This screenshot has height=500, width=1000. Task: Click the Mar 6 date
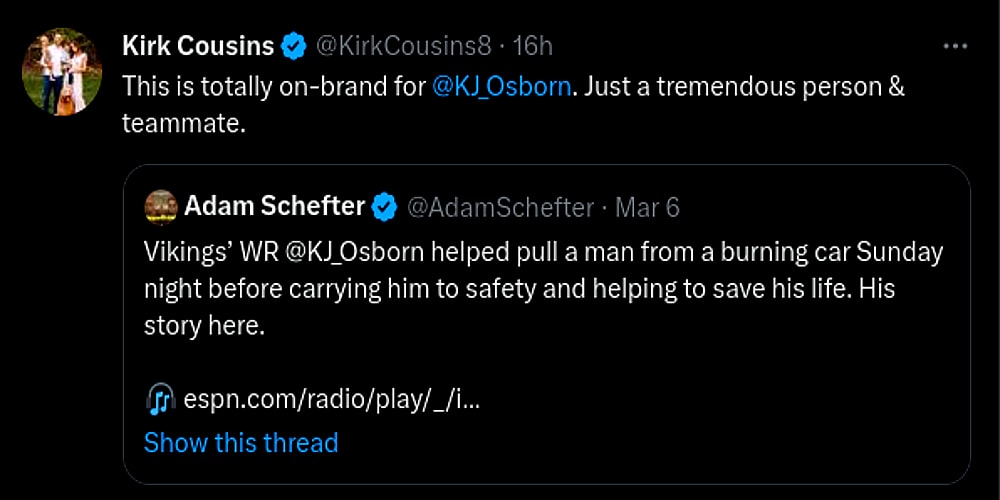647,207
